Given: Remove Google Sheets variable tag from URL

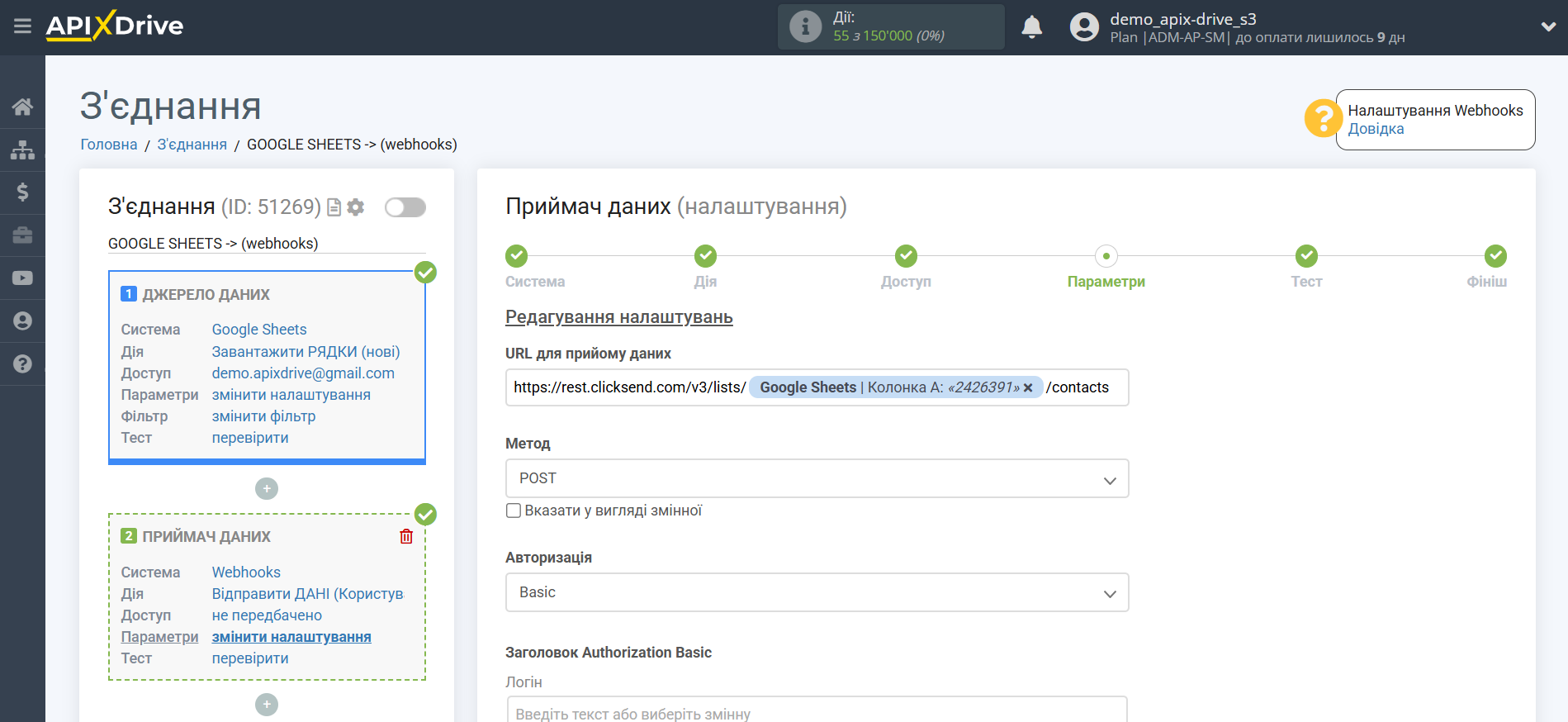Looking at the screenshot, I should (x=1028, y=388).
